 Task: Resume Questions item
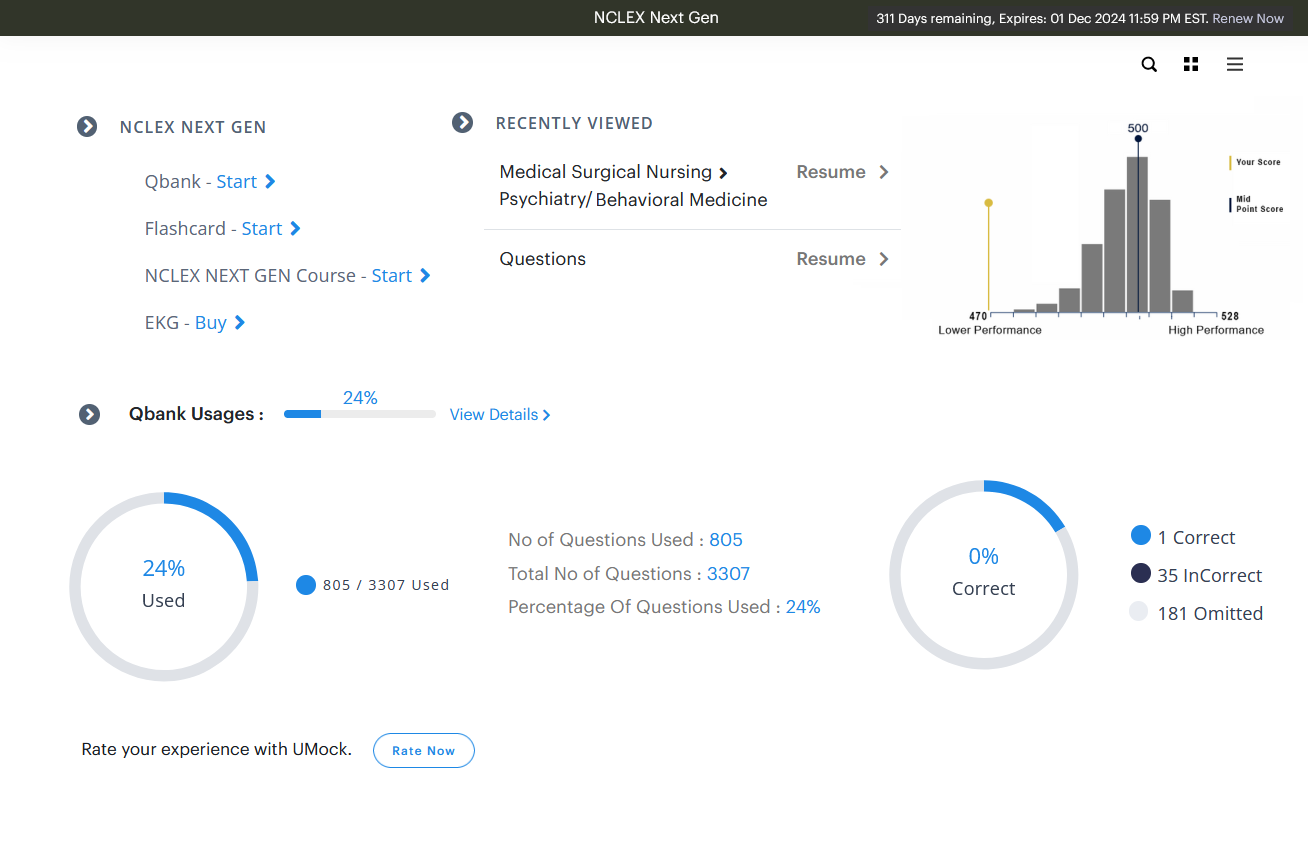point(831,259)
